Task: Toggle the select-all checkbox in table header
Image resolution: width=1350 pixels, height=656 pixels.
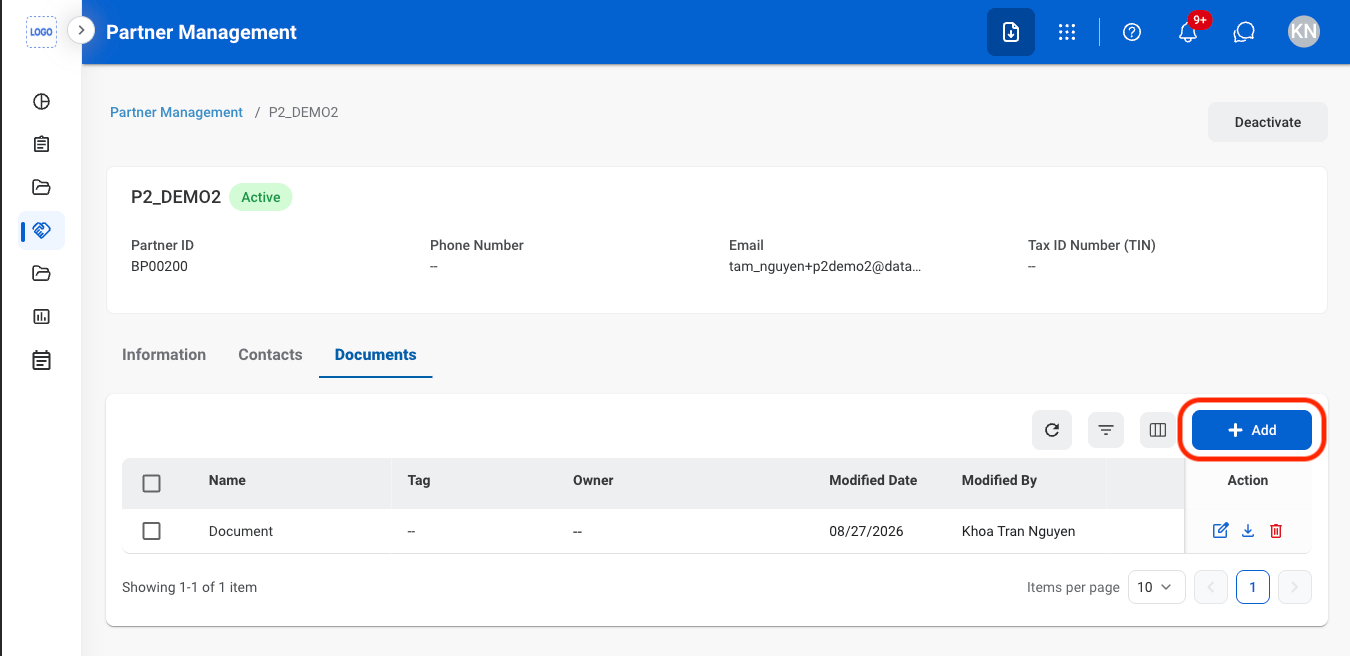Action: pyautogui.click(x=152, y=484)
